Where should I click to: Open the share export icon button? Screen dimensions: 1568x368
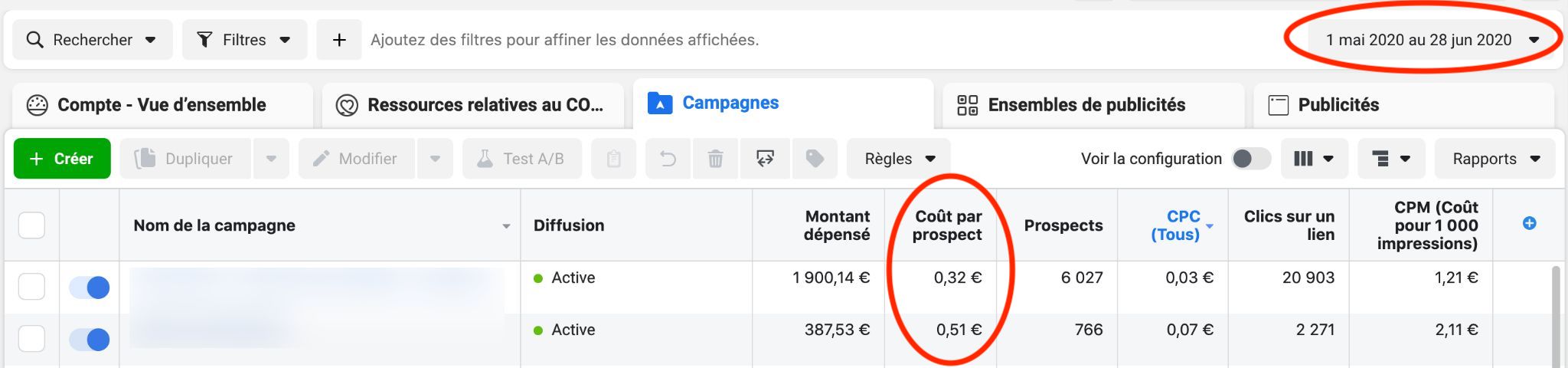click(765, 159)
